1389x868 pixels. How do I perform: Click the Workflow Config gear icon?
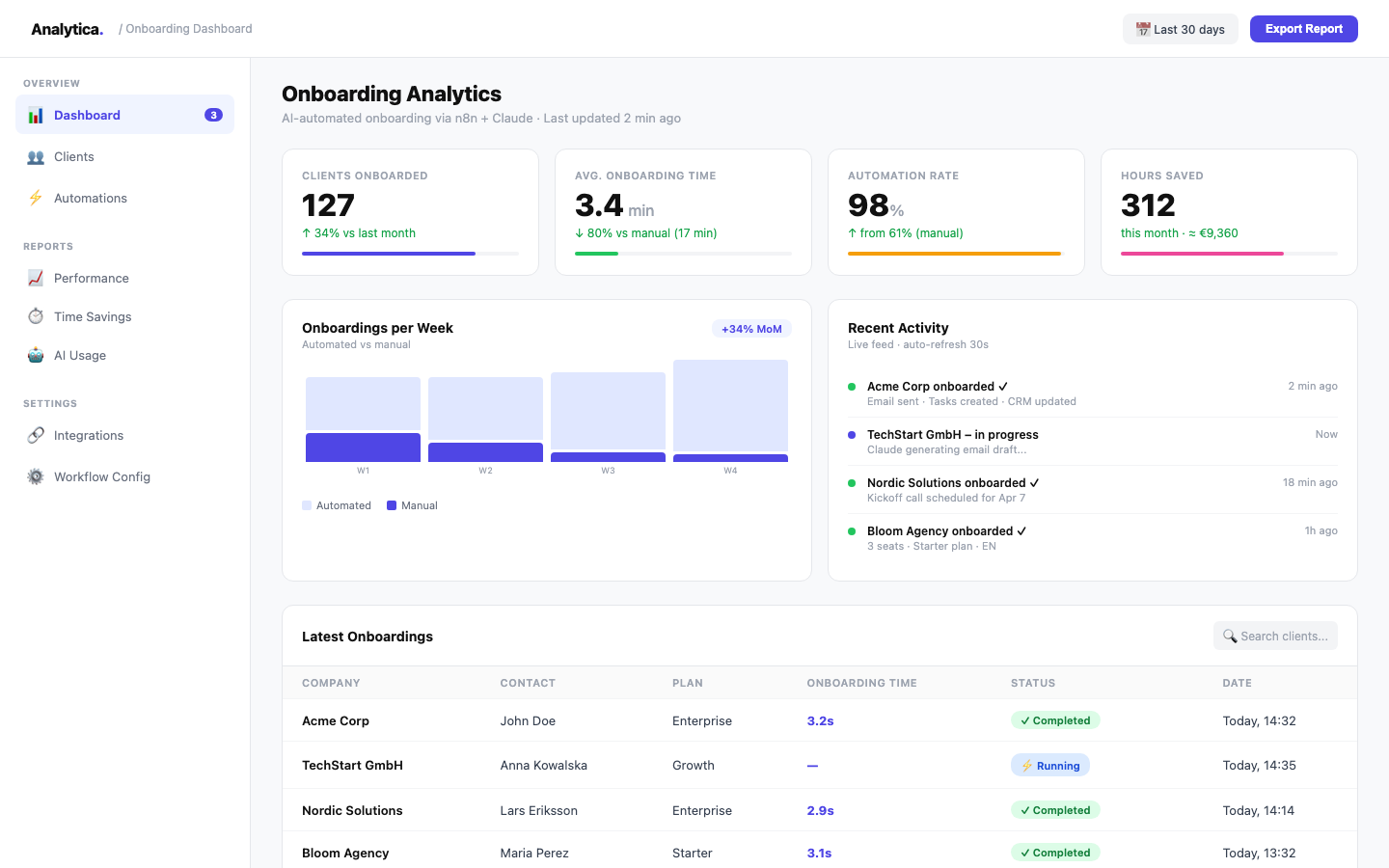[36, 476]
